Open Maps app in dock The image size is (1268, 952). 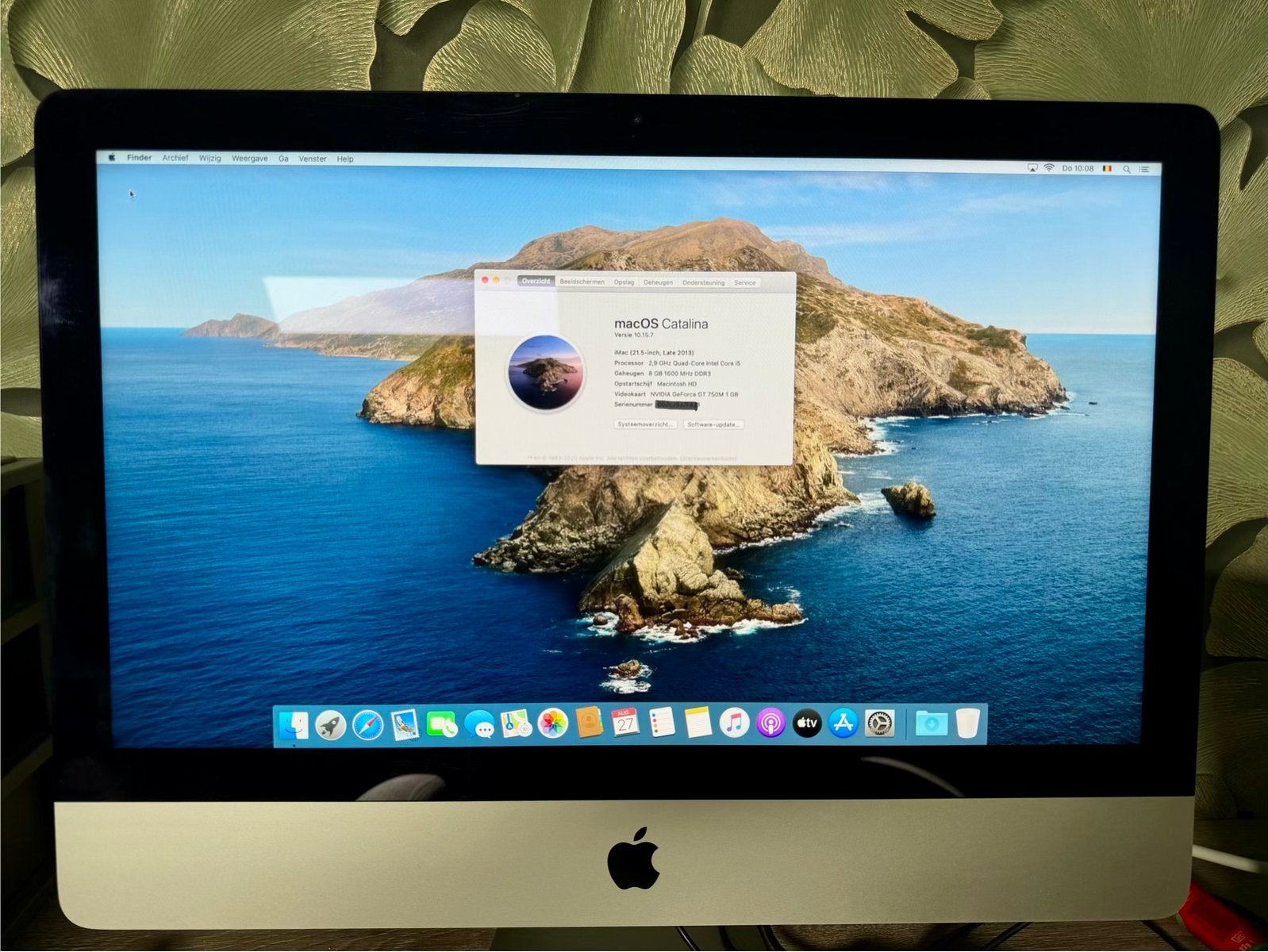517,724
